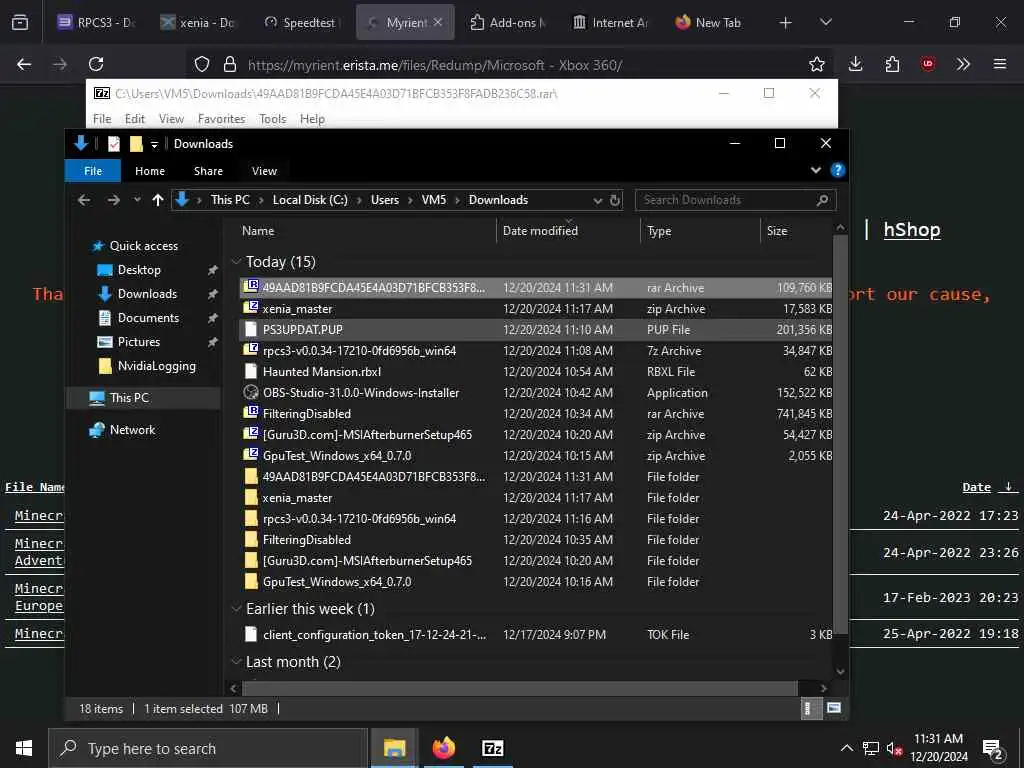Open Firefox tab overview icon at far left
This screenshot has width=1024, height=768.
tap(20, 23)
